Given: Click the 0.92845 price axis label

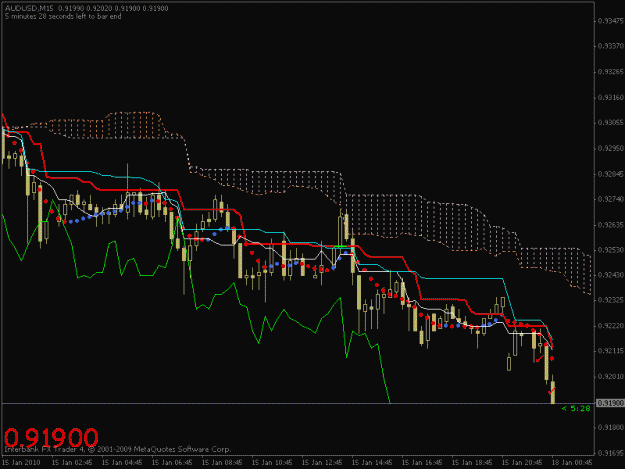Looking at the screenshot, I should (x=611, y=174).
